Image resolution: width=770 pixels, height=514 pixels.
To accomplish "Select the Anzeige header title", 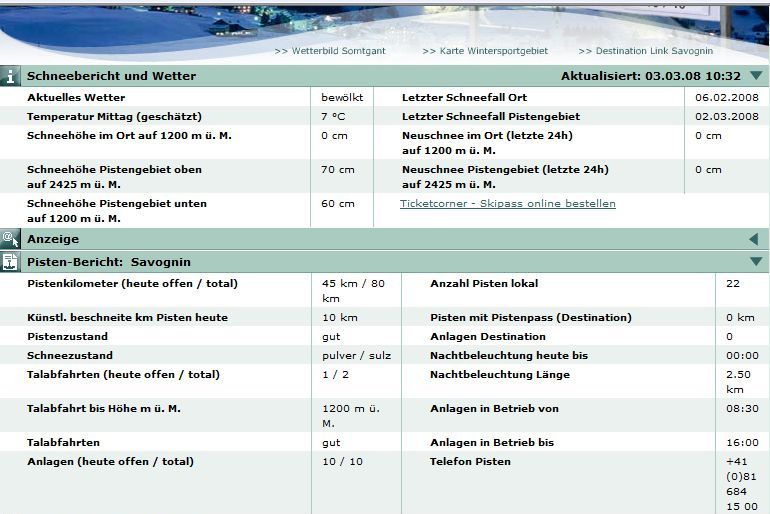I will (52, 239).
